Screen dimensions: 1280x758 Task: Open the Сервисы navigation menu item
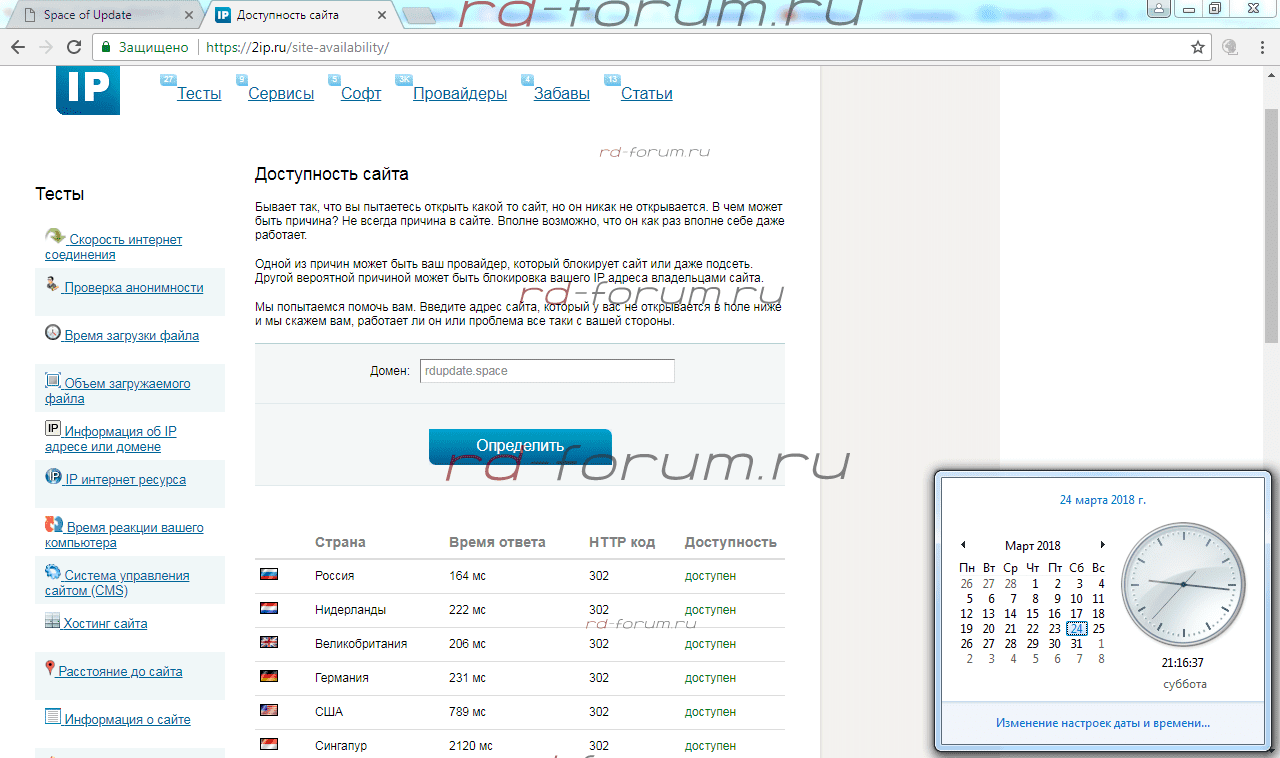tap(281, 94)
